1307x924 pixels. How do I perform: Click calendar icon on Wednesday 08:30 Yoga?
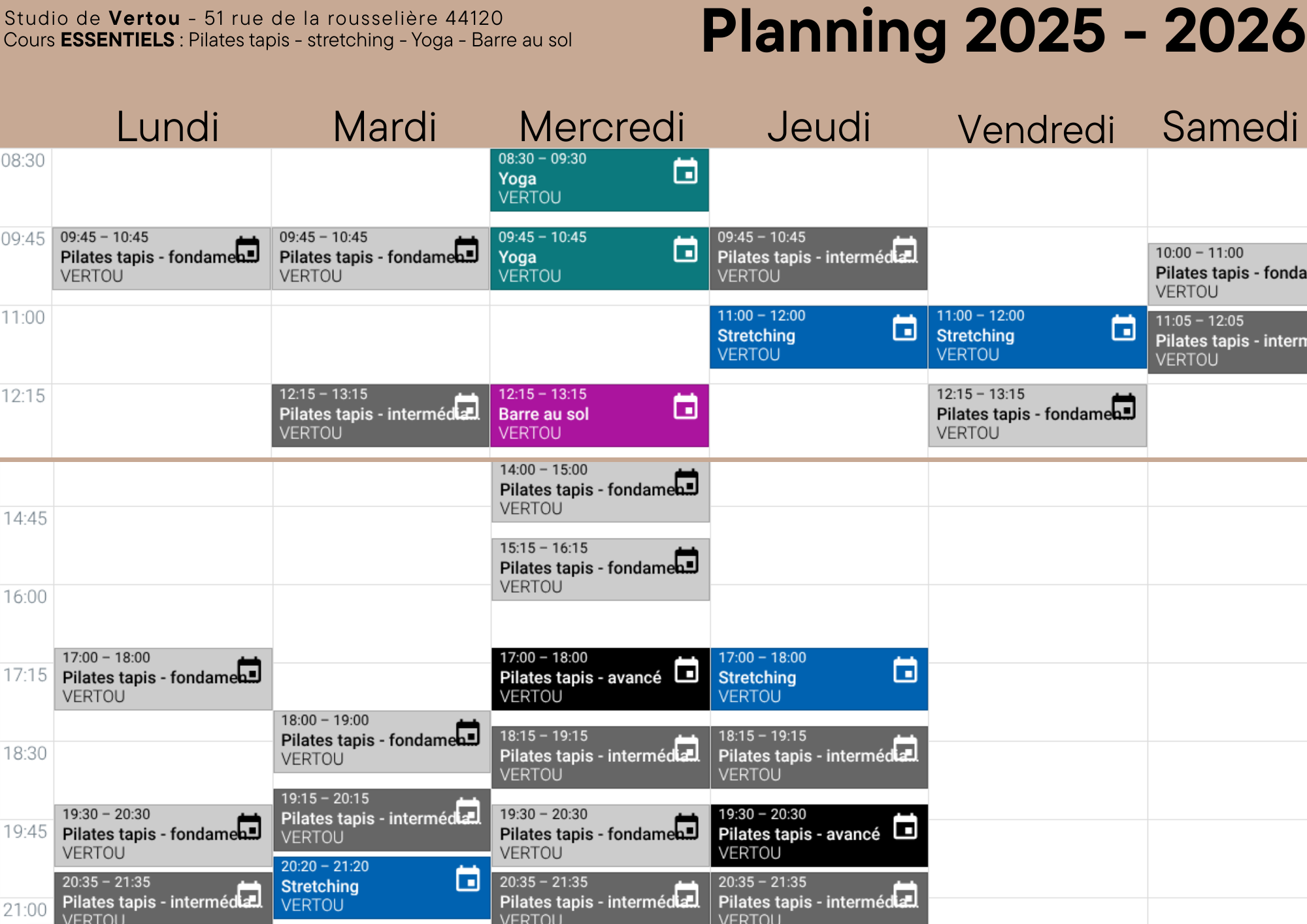point(686,171)
